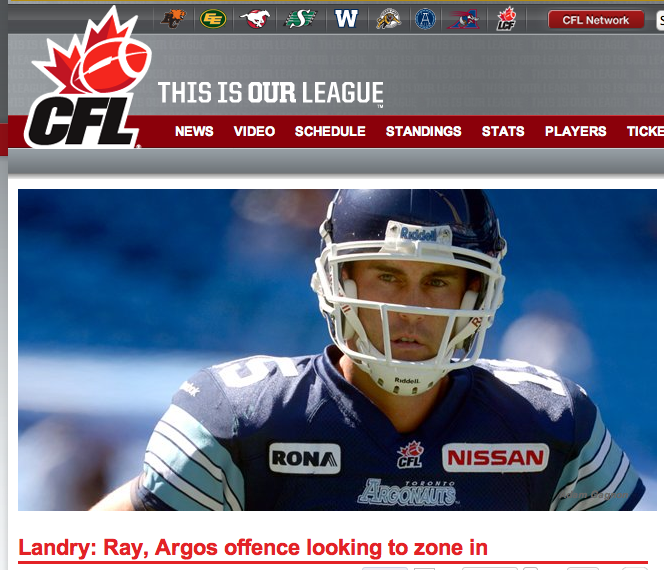Open the Hamilton Tiger-Cats logo
The image size is (664, 570).
(x=388, y=19)
